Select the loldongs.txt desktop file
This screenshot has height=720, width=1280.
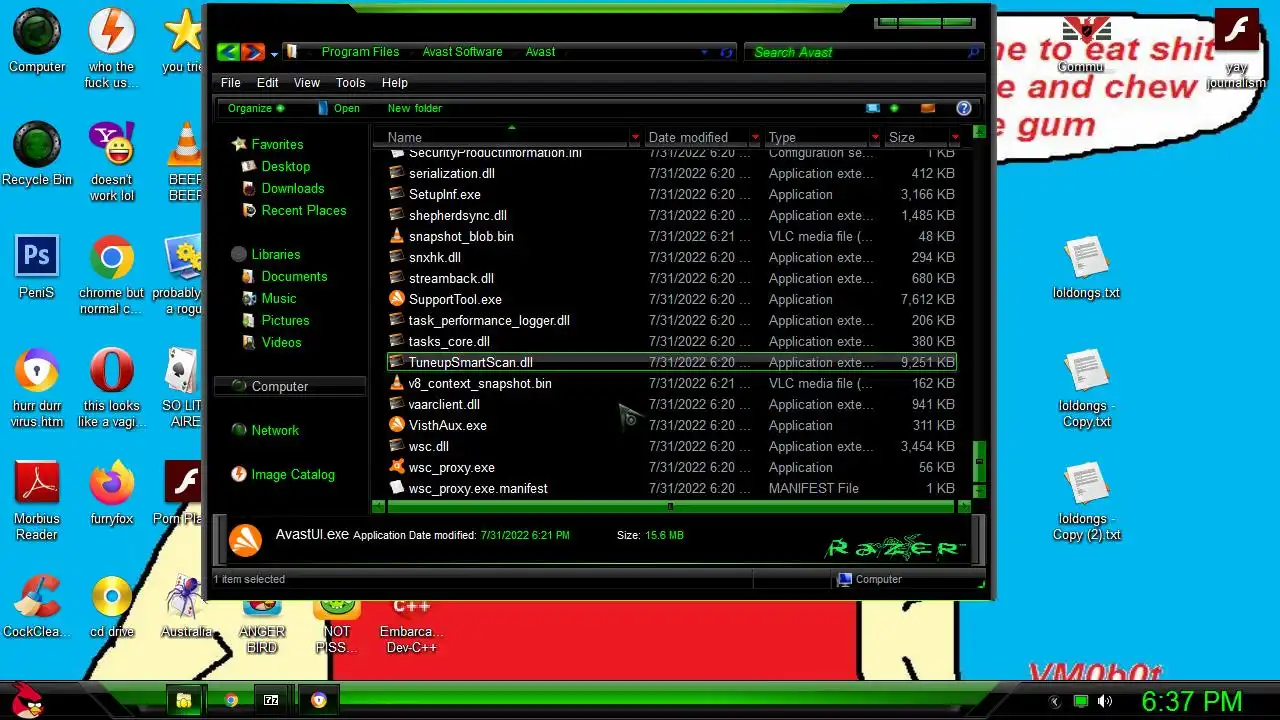pyautogui.click(x=1086, y=268)
